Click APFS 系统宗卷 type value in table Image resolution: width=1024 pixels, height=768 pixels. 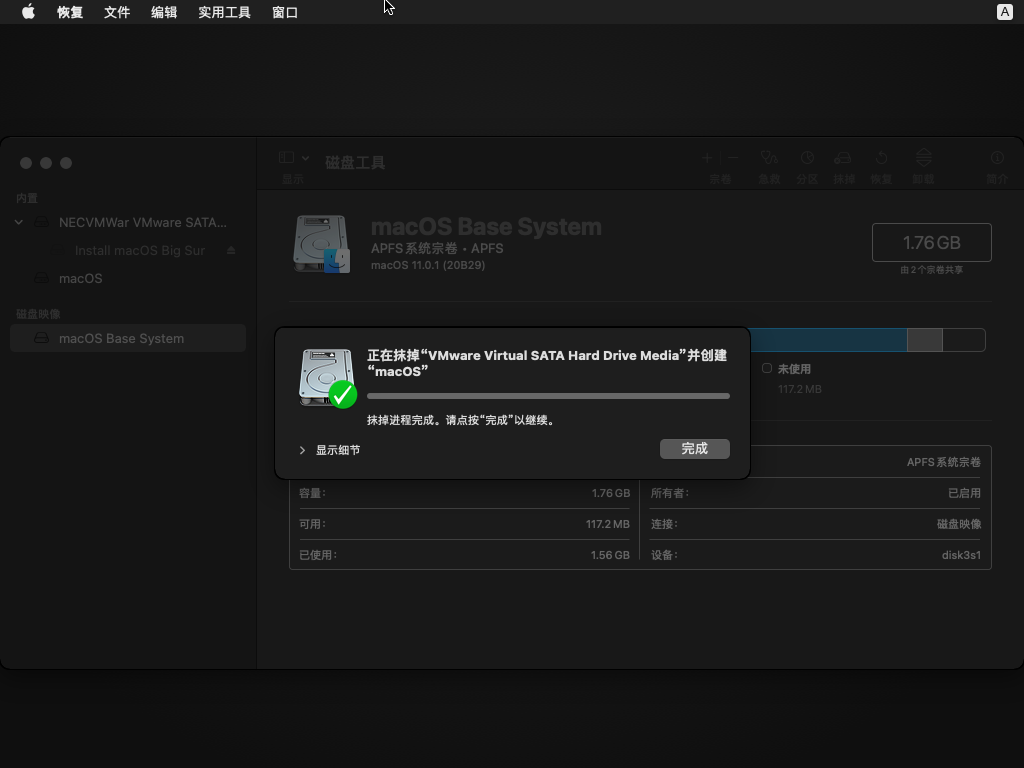click(944, 462)
